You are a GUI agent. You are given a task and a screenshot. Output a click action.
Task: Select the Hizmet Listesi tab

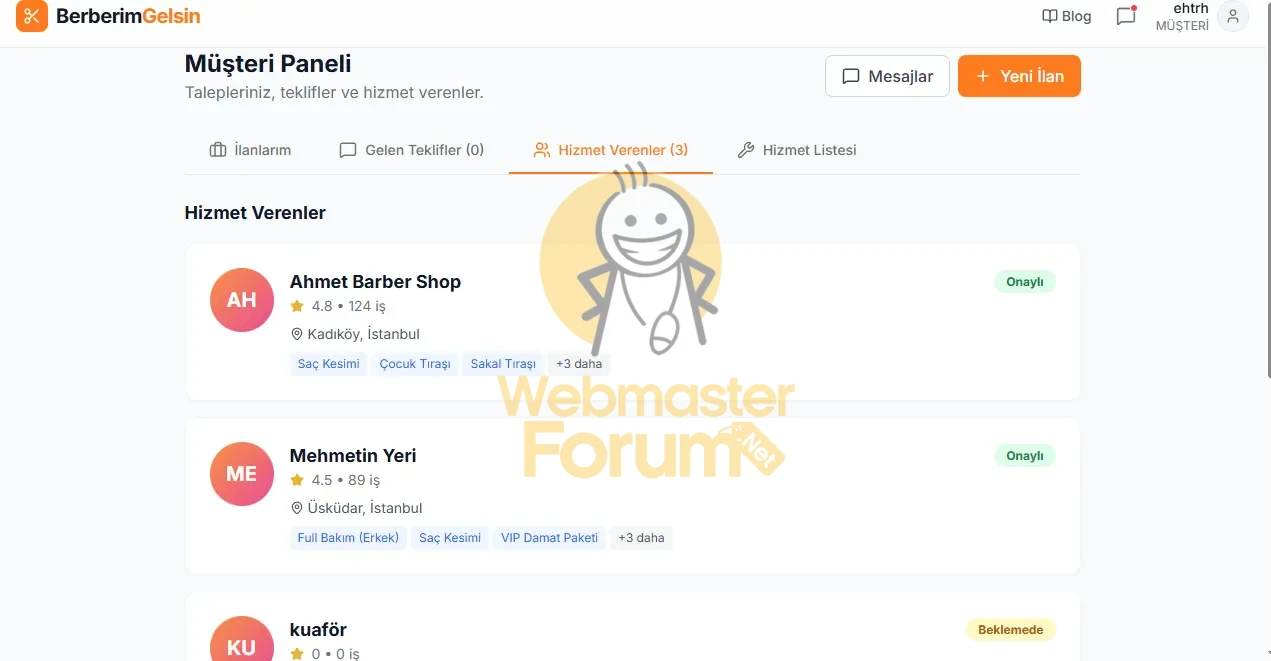click(797, 150)
